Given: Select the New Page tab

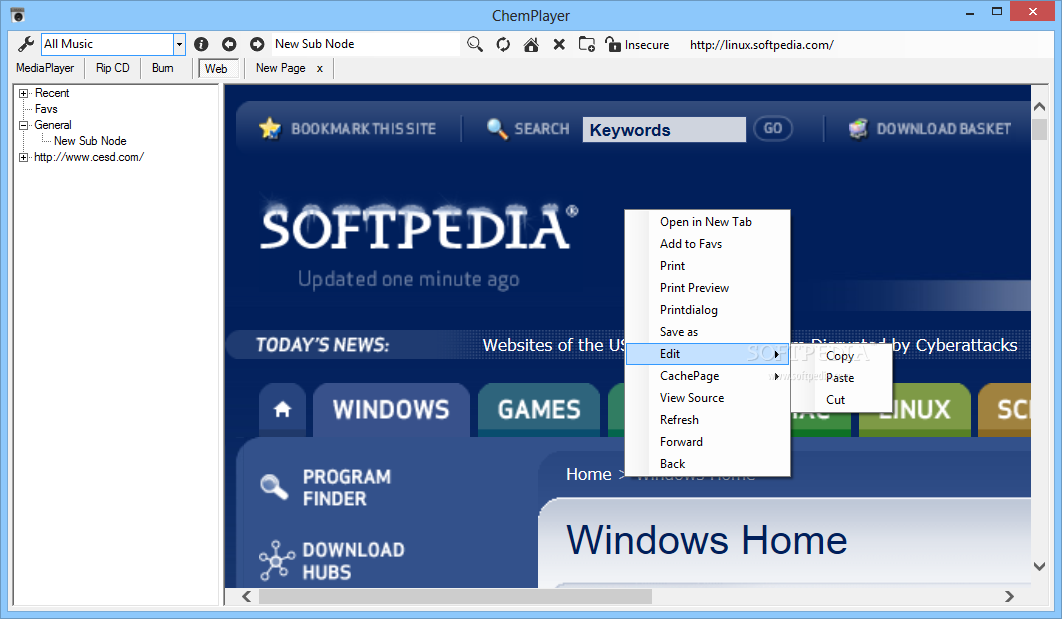Looking at the screenshot, I should click(280, 68).
